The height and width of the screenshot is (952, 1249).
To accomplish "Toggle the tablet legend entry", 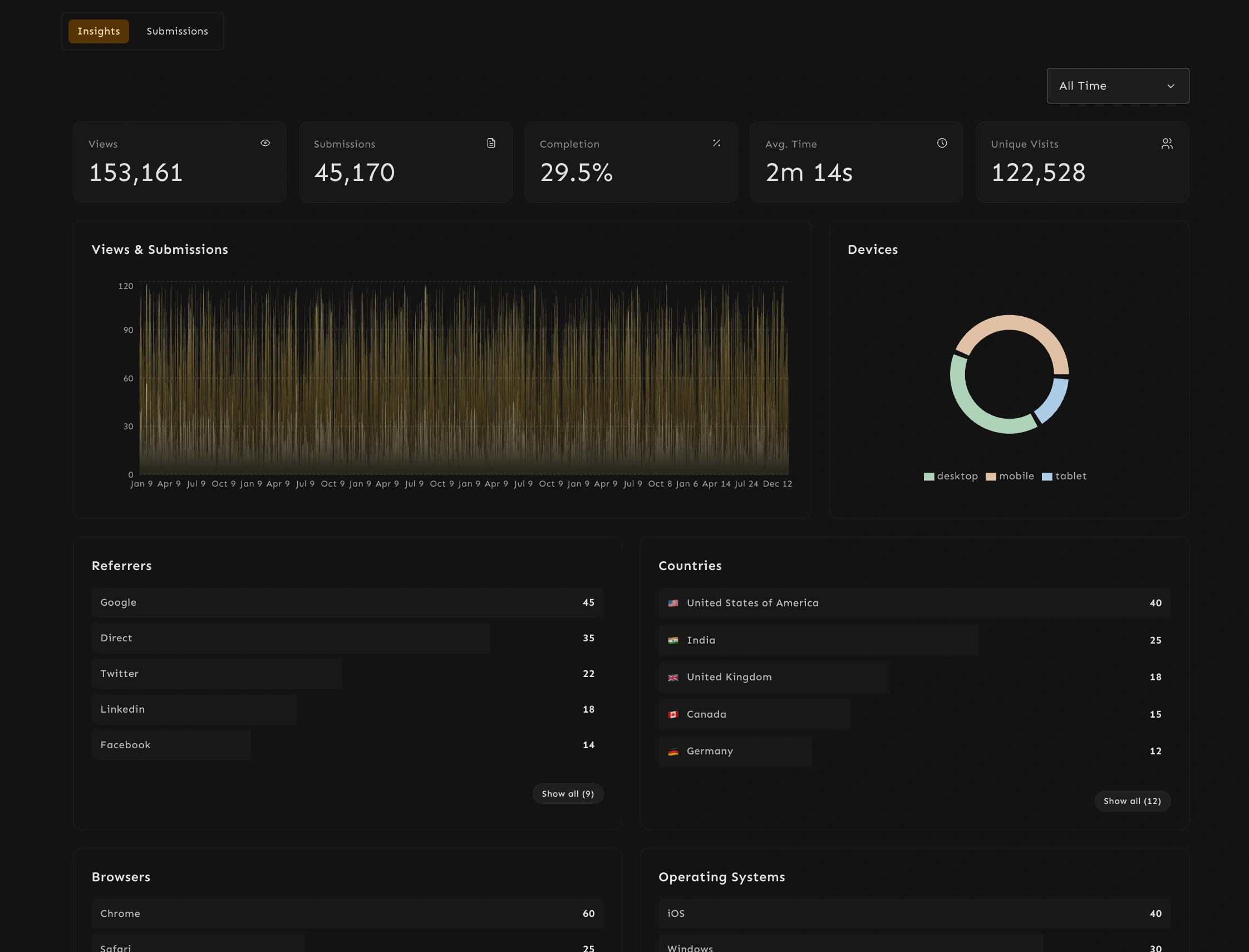I will click(x=1064, y=477).
